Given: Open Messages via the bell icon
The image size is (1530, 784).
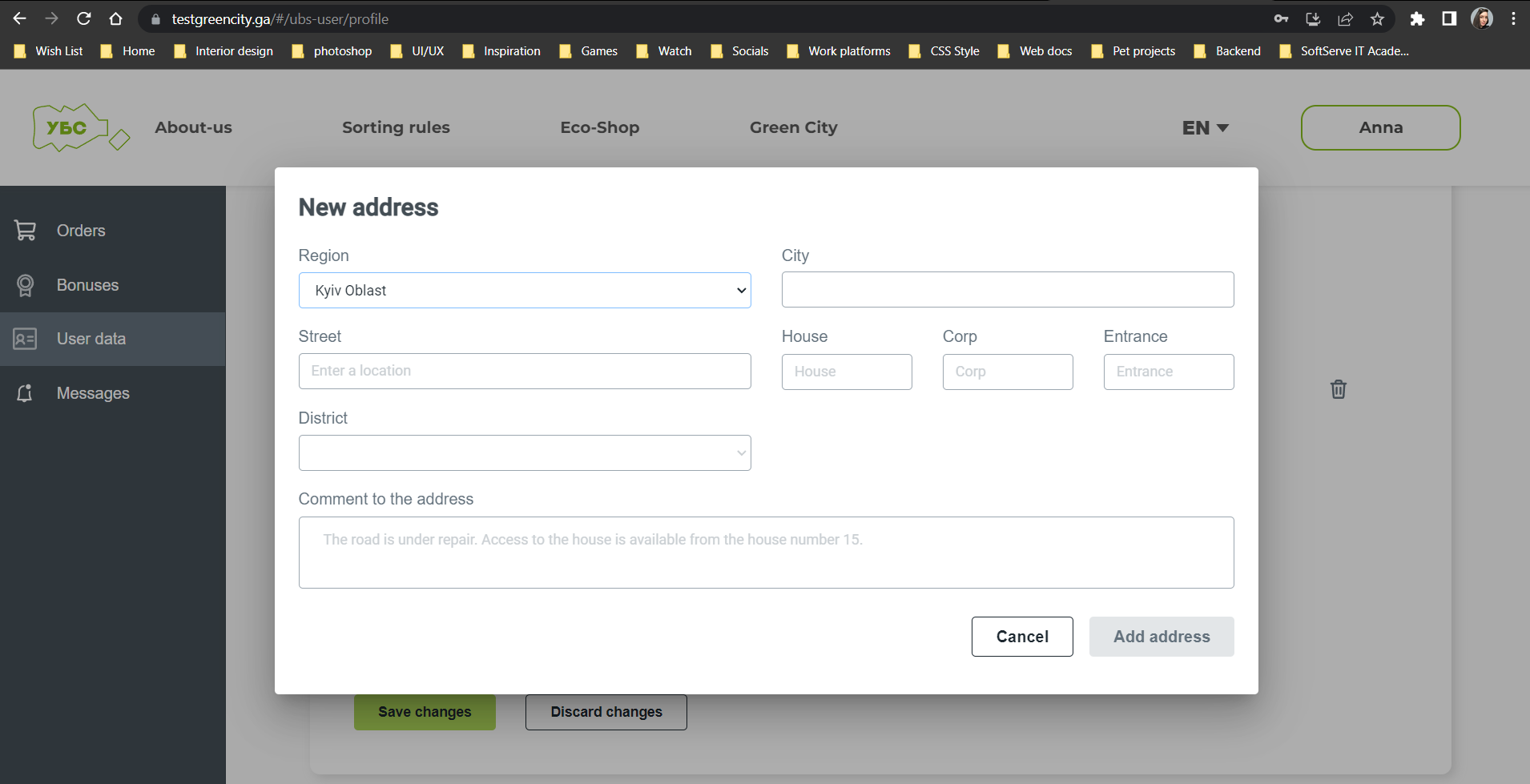Looking at the screenshot, I should coord(24,392).
